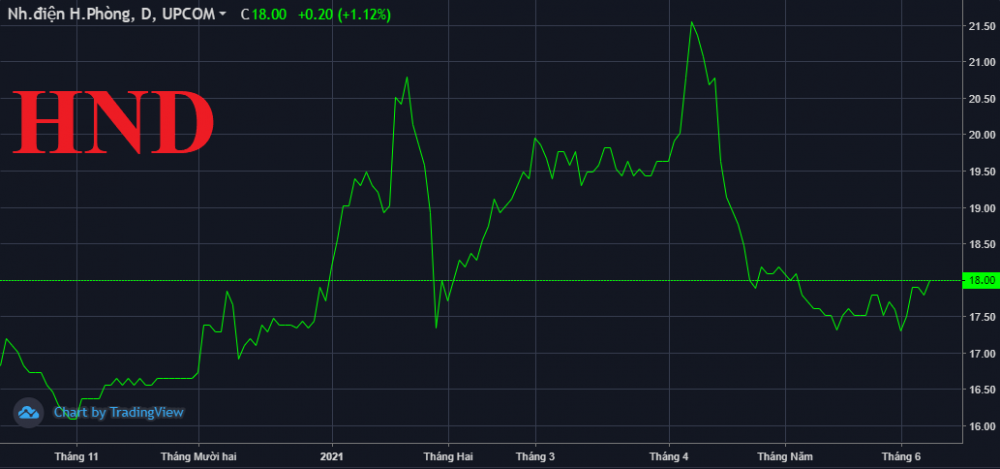Image resolution: width=1000 pixels, height=469 pixels.
Task: Click the 18.50 price axis label
Action: (982, 244)
